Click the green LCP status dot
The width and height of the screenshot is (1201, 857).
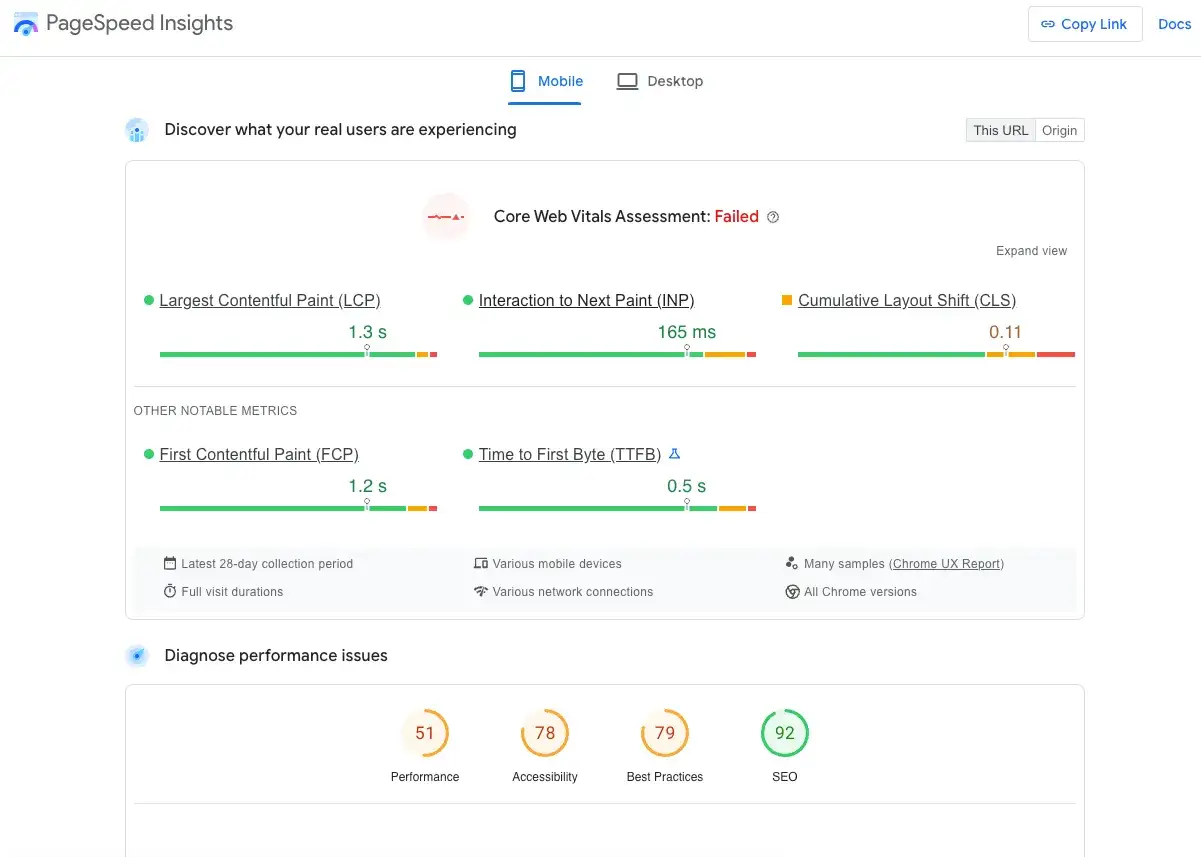pos(149,300)
